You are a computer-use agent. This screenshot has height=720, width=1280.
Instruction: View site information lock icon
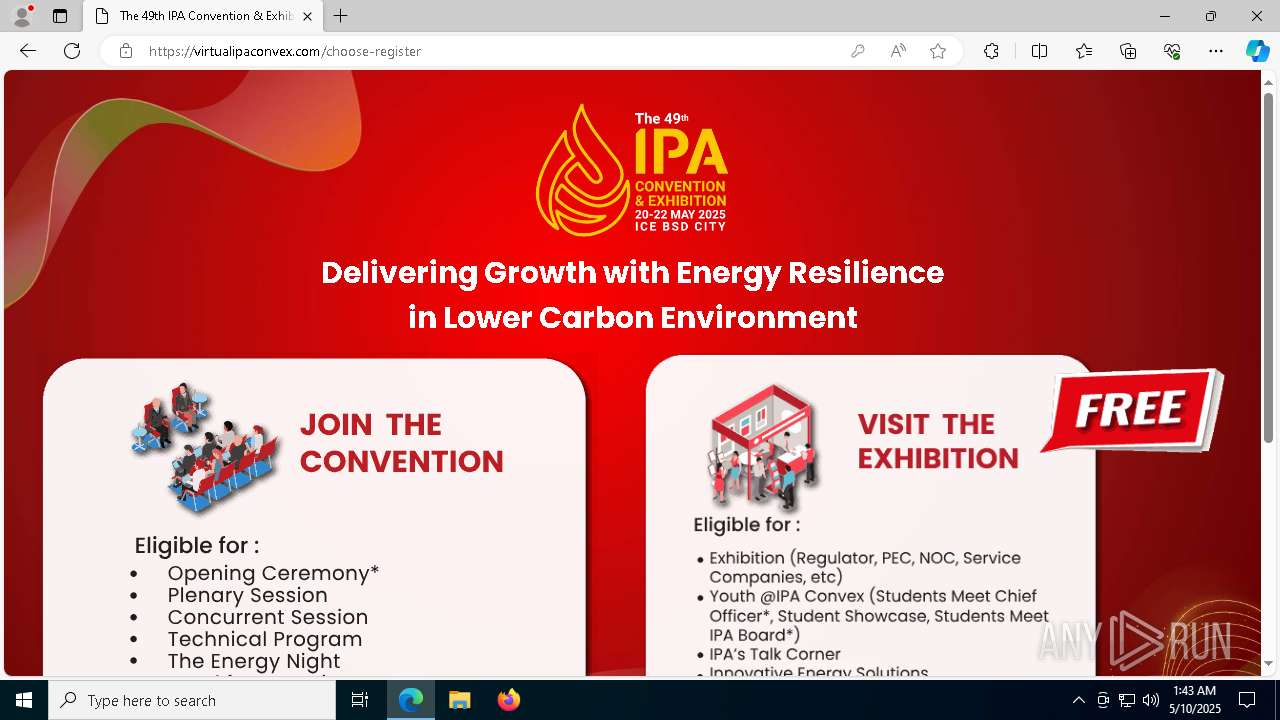pyautogui.click(x=126, y=51)
